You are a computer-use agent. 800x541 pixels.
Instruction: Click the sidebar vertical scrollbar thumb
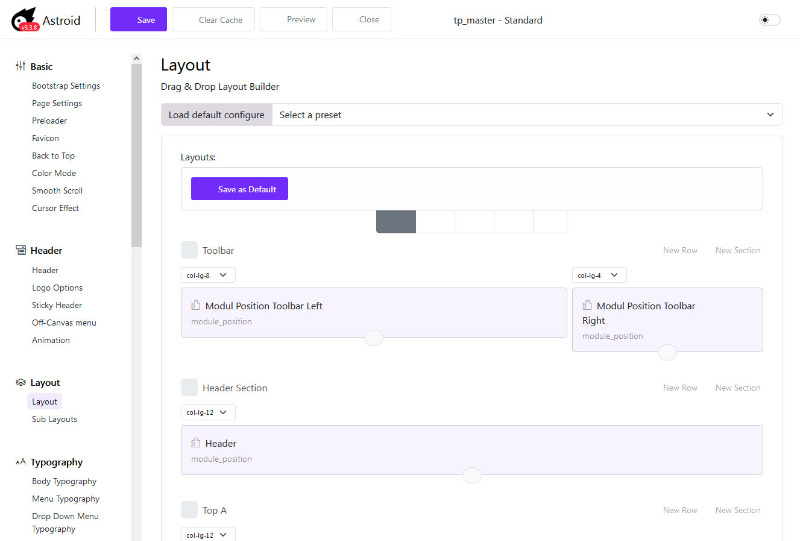tap(137, 150)
